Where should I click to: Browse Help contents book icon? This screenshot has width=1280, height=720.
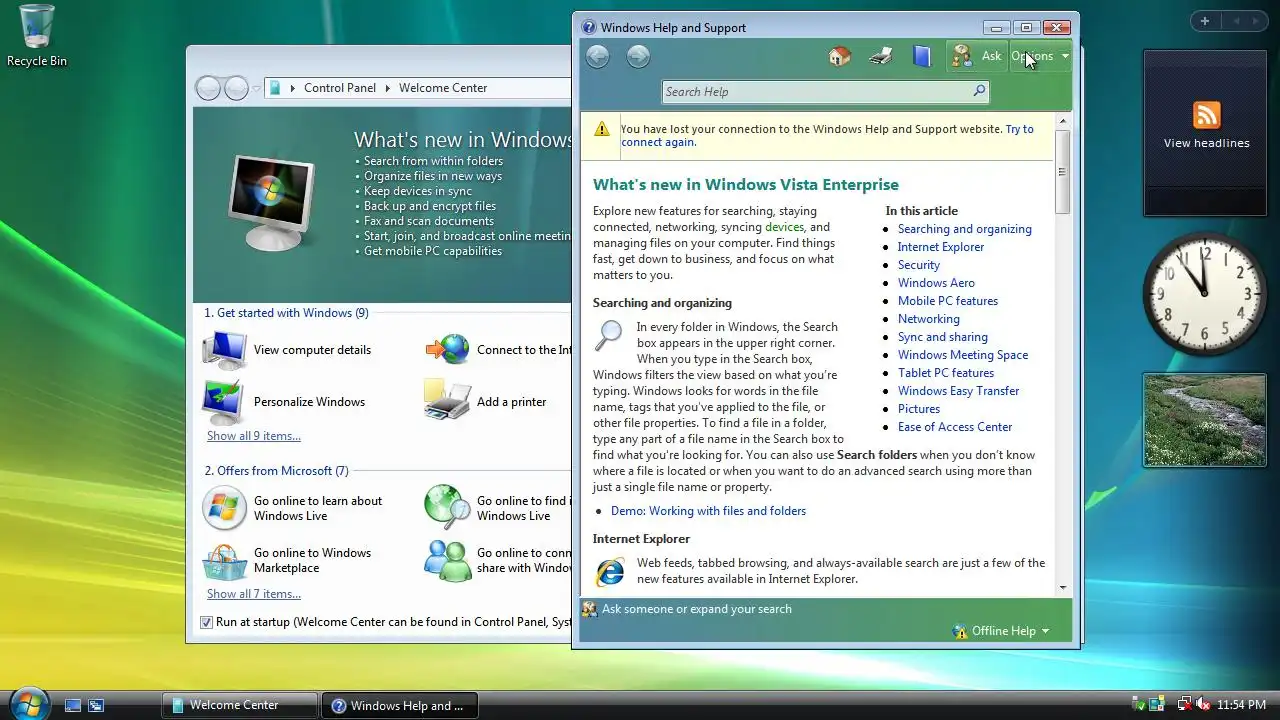tap(922, 56)
